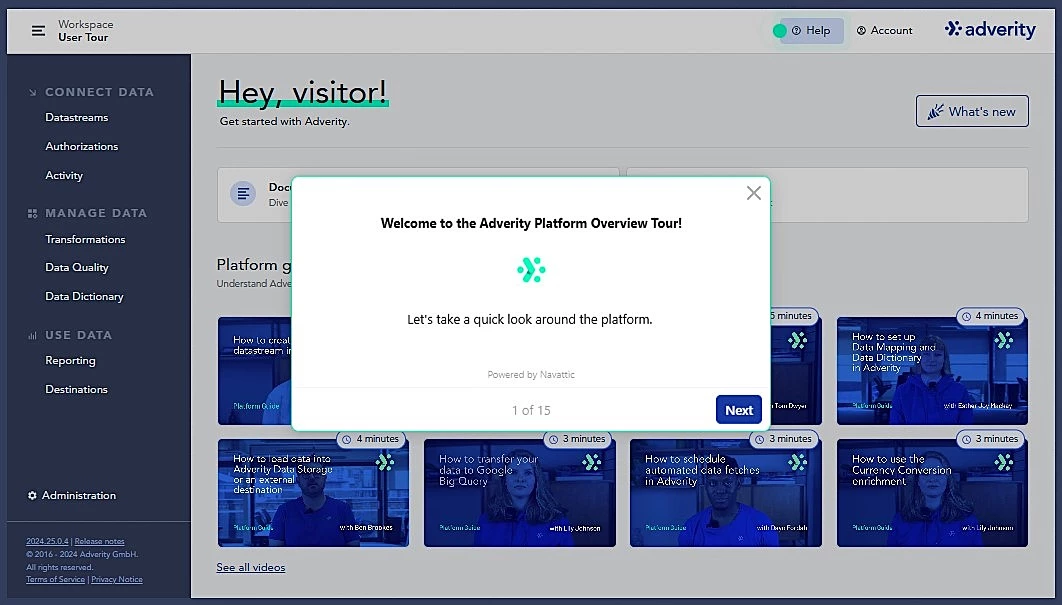Image resolution: width=1062 pixels, height=605 pixels.
Task: Click the Administration gear icon
Action: [32, 495]
